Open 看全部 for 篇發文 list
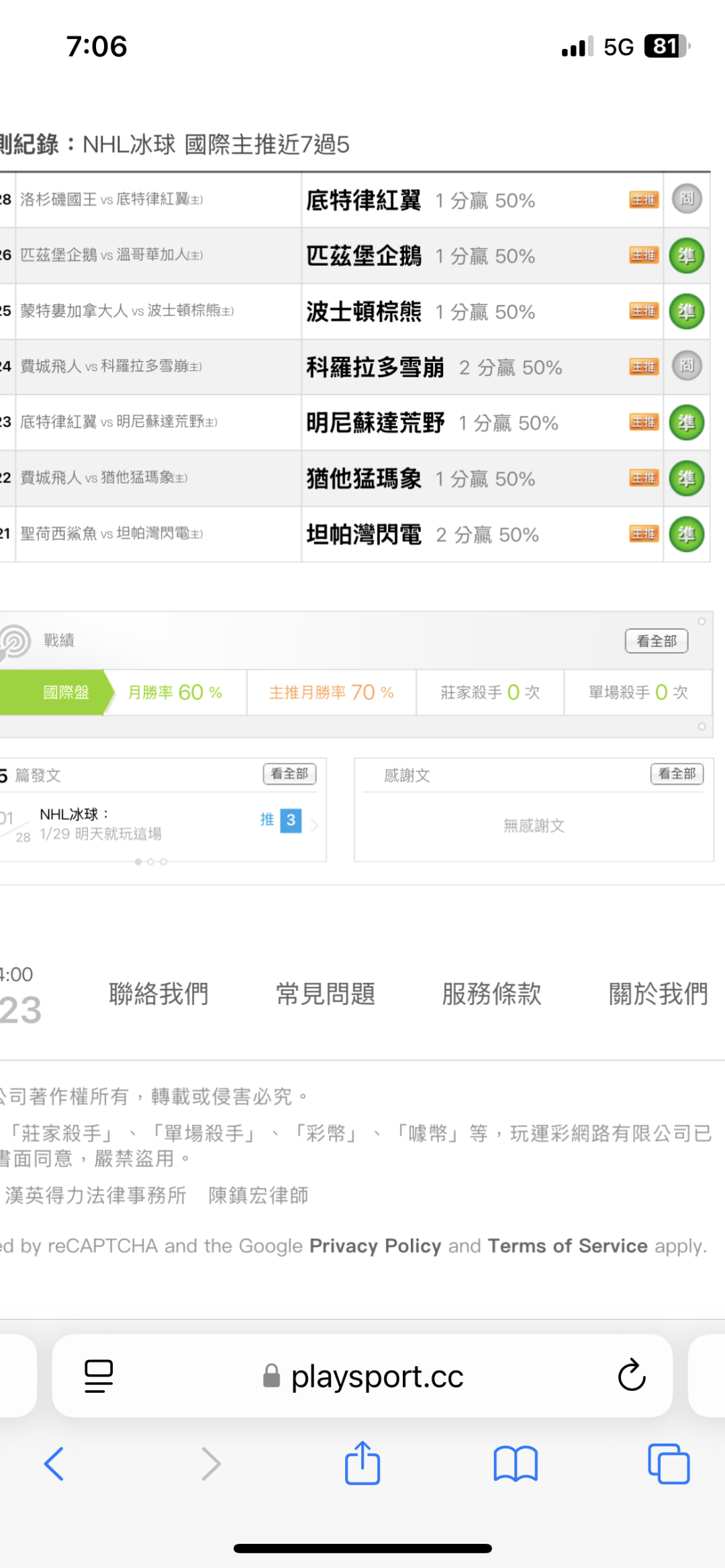The image size is (725, 1568). pos(289,774)
